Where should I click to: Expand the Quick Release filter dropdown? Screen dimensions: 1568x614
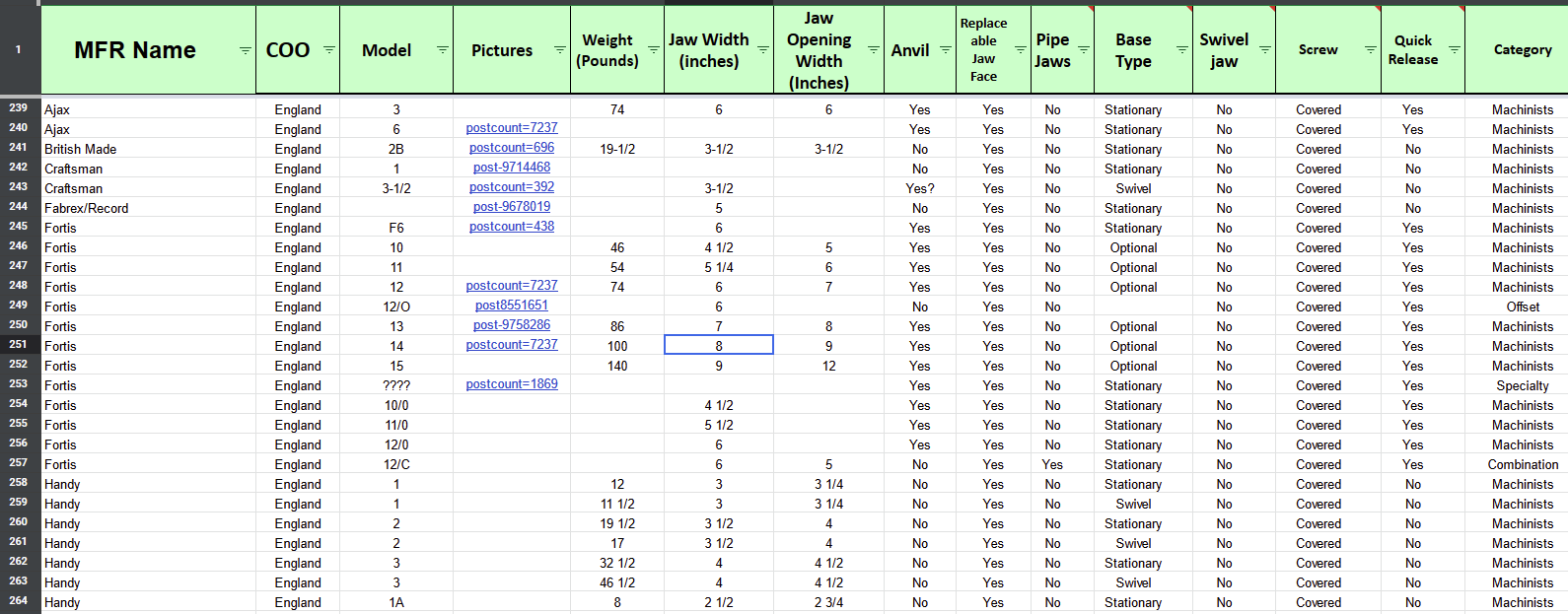(1454, 50)
